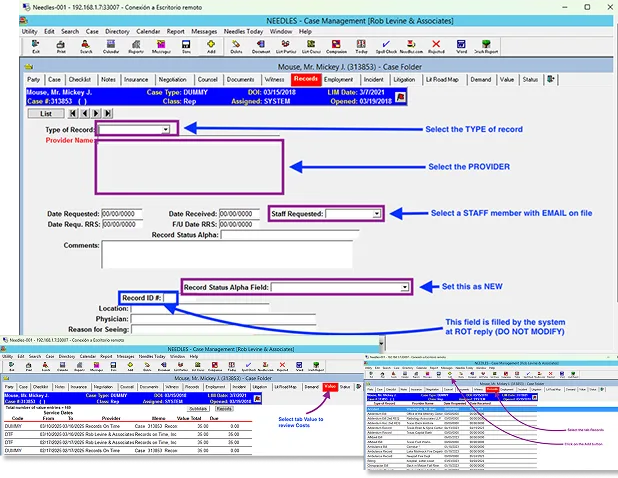Viewport: 618px width, 478px height.
Task: Click the Print toolbar icon in main window
Action: (61, 46)
